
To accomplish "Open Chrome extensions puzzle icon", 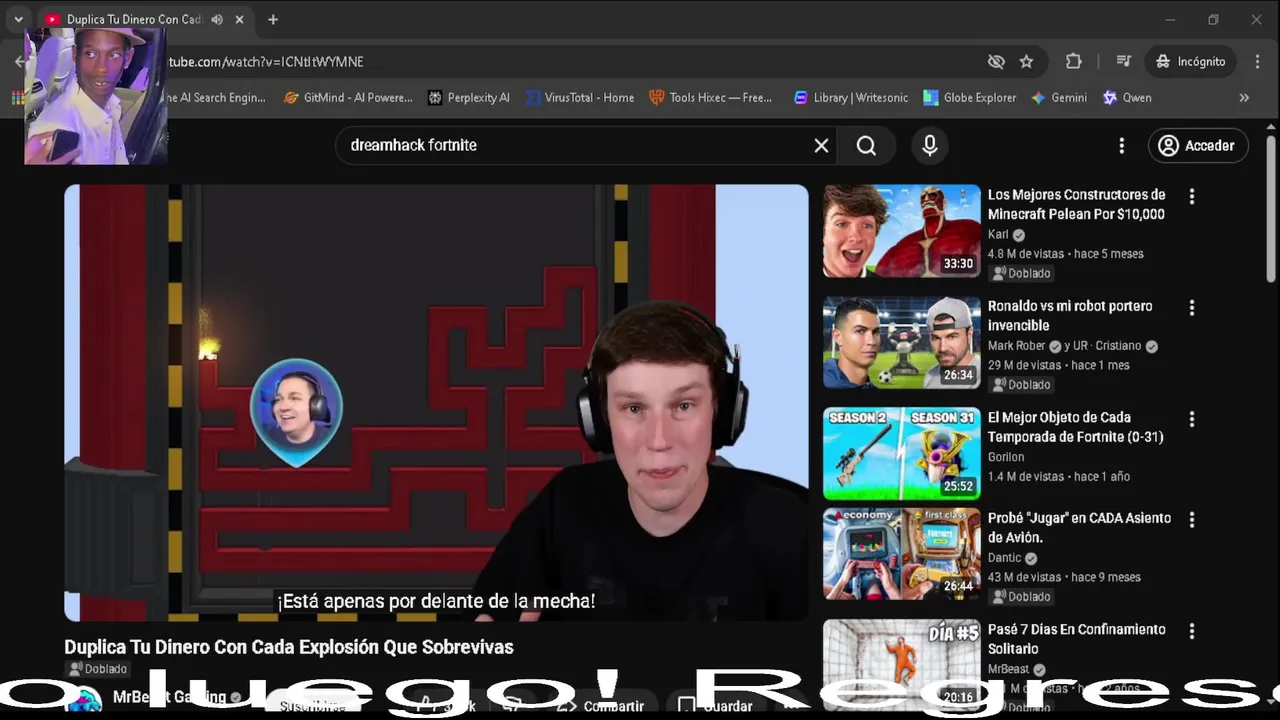I will [1074, 62].
